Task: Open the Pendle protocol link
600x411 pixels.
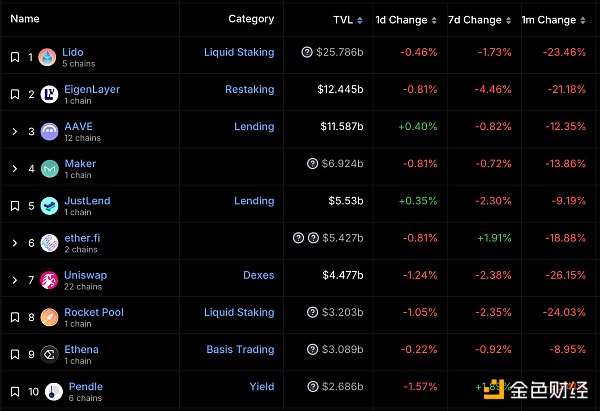Action: (85, 386)
